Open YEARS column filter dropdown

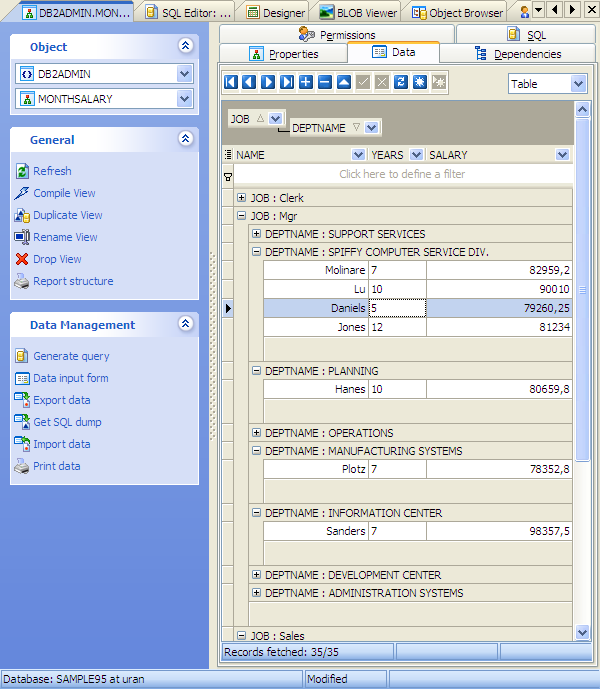click(416, 155)
